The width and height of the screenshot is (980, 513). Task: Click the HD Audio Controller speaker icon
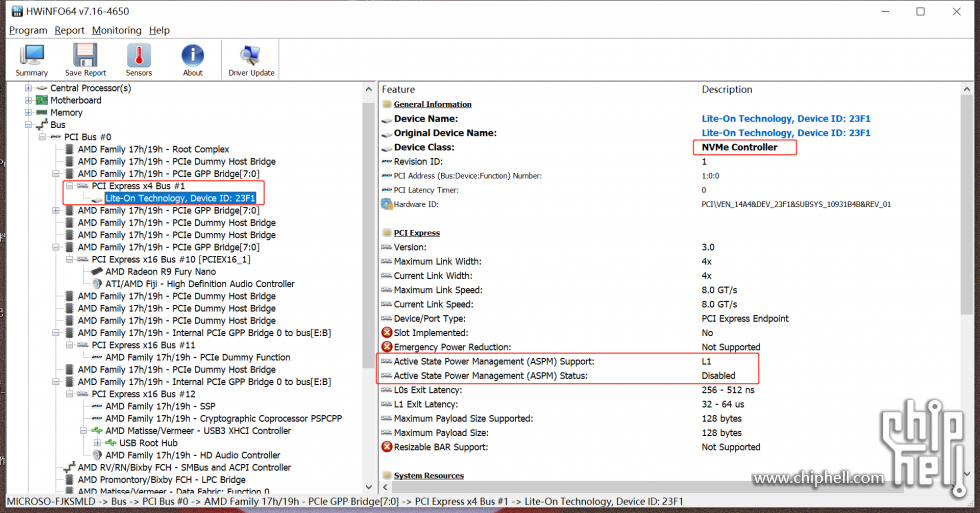pyautogui.click(x=97, y=455)
